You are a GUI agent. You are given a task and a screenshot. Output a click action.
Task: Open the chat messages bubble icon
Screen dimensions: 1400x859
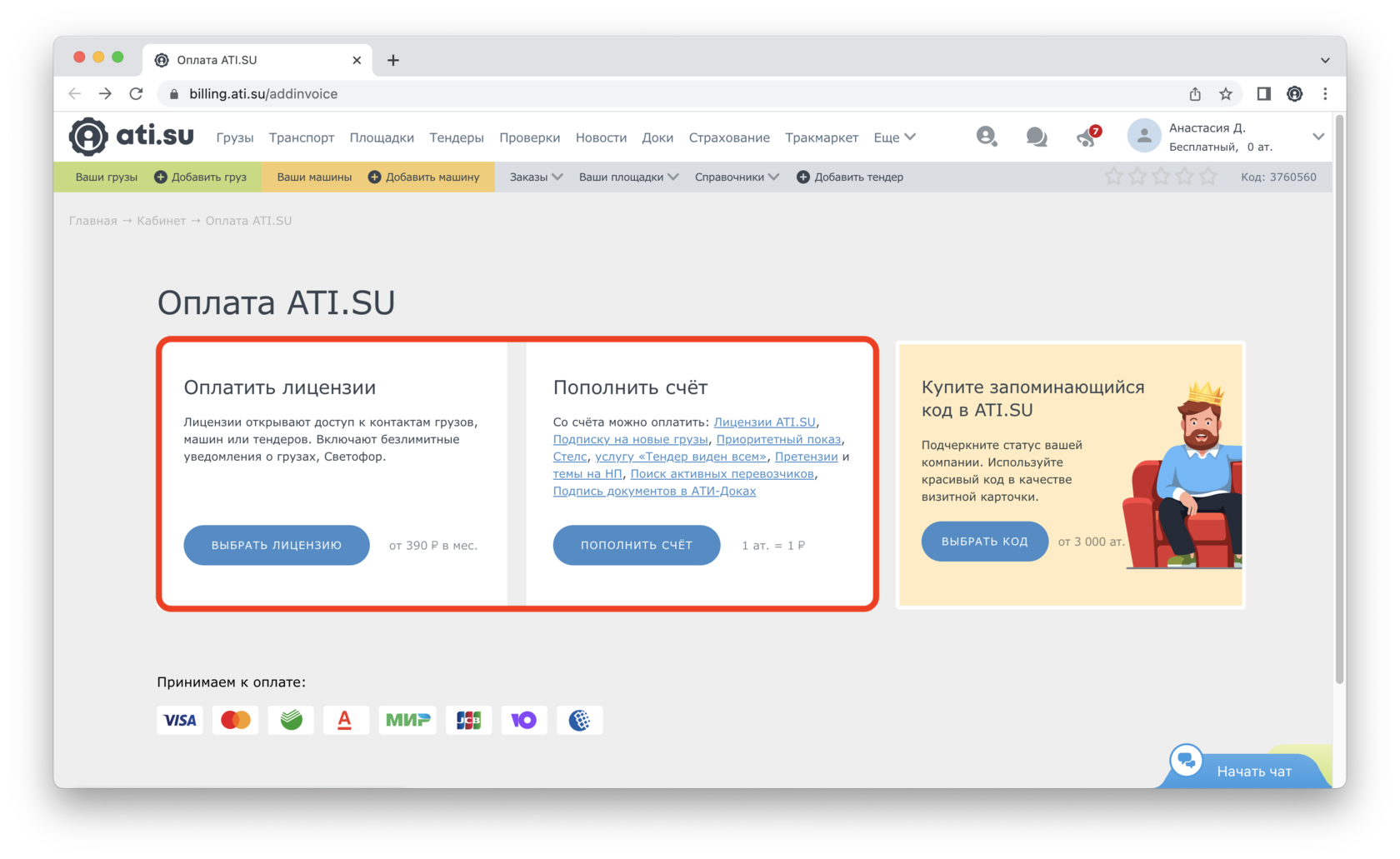(x=1036, y=137)
